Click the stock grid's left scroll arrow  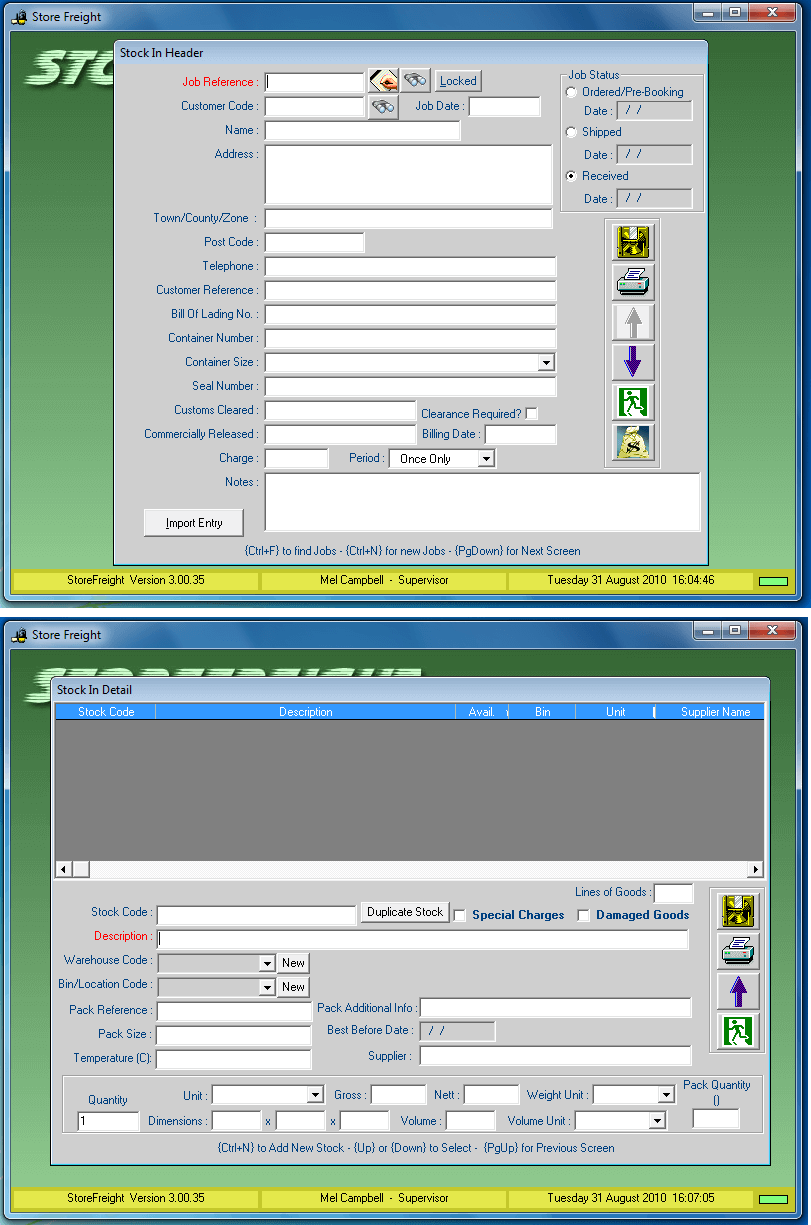(63, 870)
